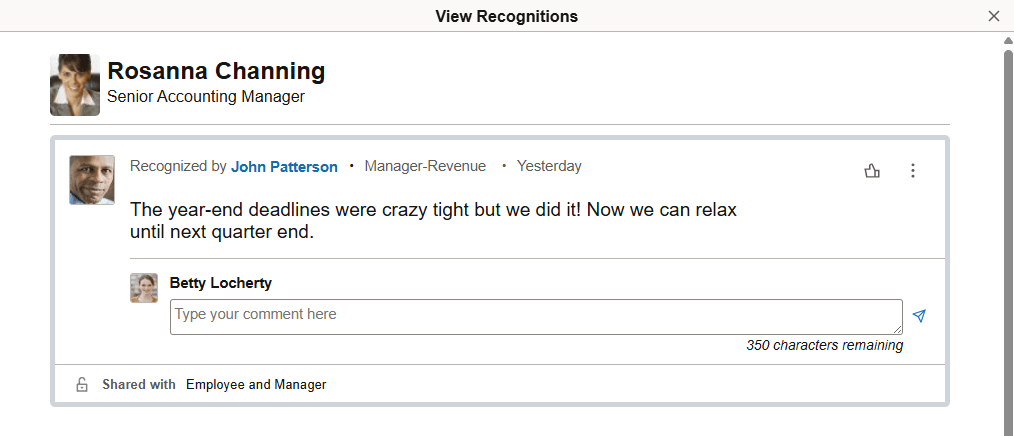Screen dimensions: 1014x436
Task: Open John Patterson's profile link
Action: point(284,167)
